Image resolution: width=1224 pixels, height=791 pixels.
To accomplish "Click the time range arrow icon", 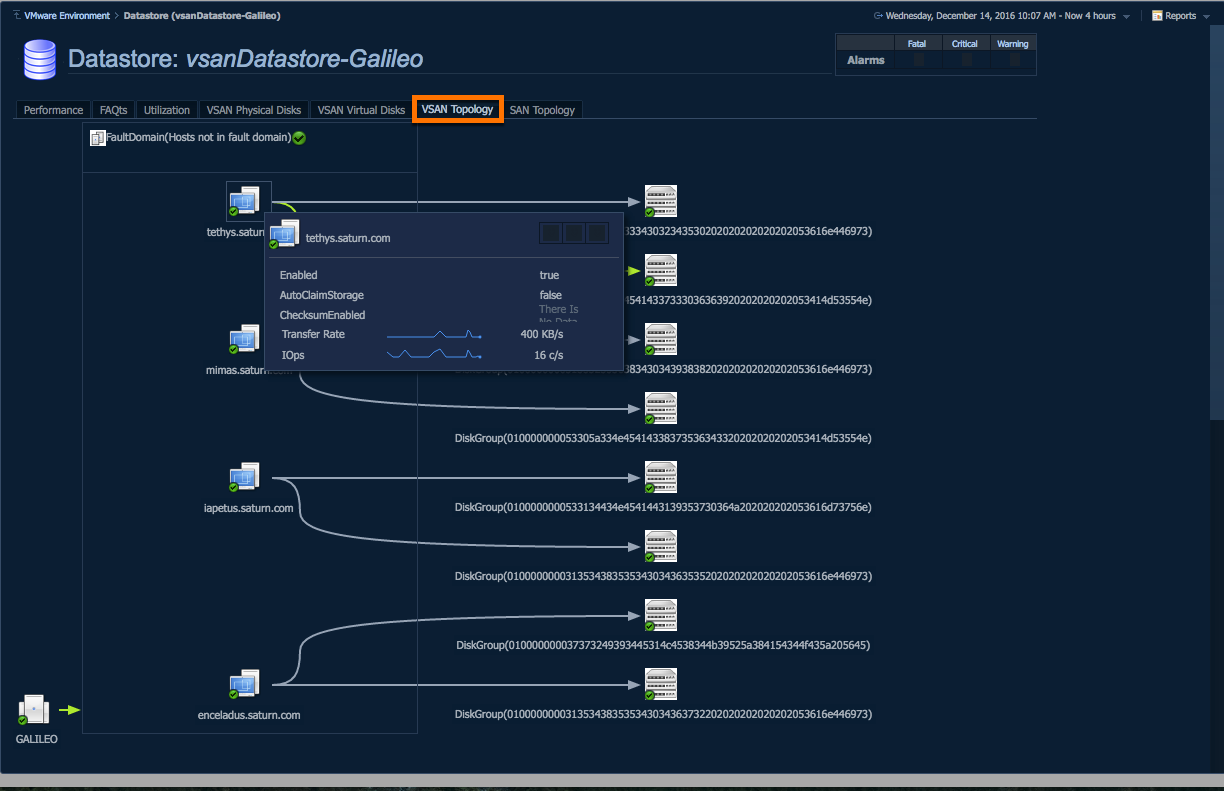I will 878,16.
